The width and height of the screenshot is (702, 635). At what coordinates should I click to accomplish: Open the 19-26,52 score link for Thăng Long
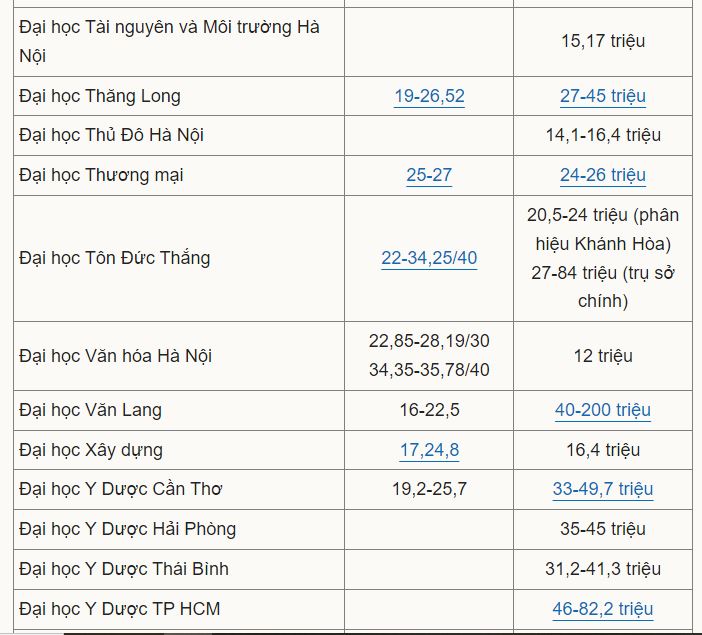(429, 96)
